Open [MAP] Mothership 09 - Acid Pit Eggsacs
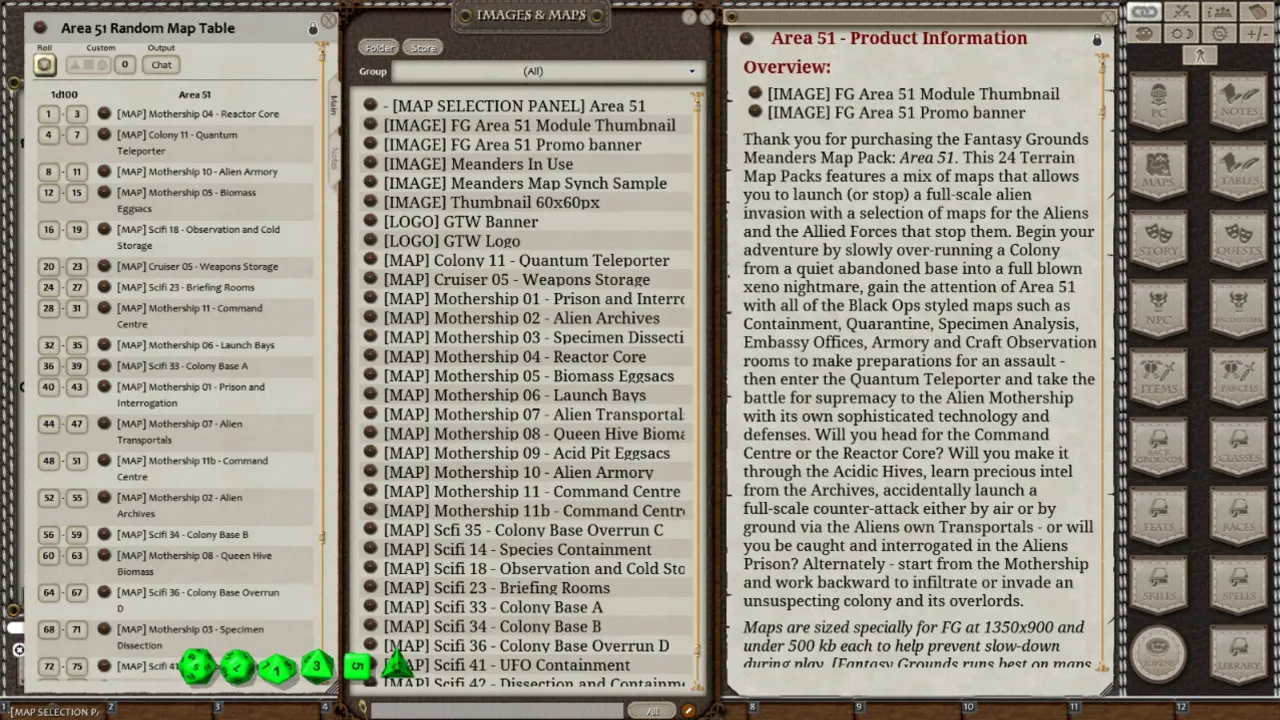 527,453
